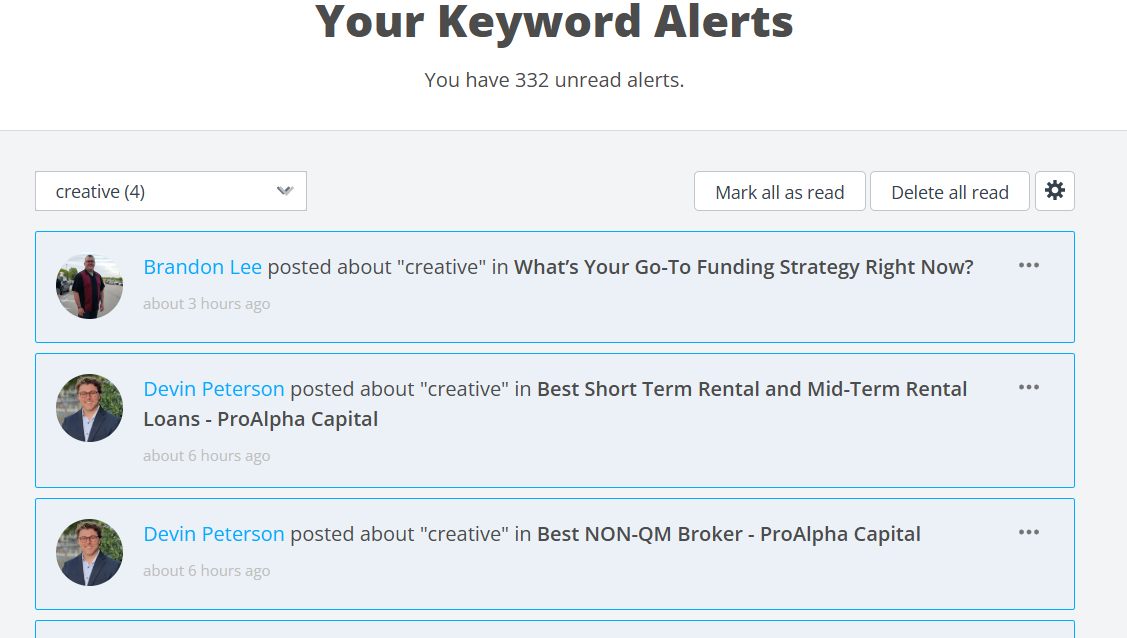Screen dimensions: 1127x638
Task: Open options menu for NON-QM Broker alert
Action: click(1028, 533)
